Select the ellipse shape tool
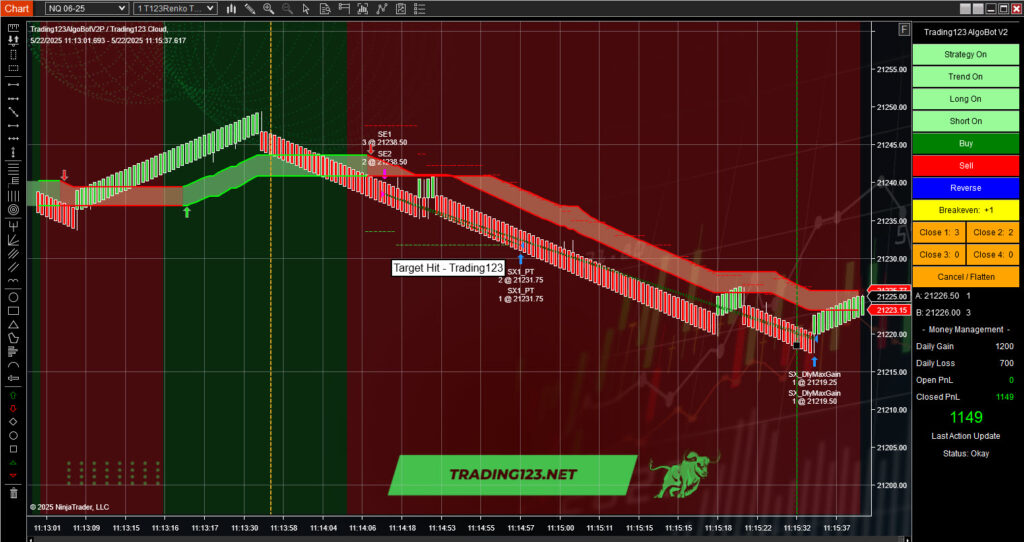 point(13,298)
